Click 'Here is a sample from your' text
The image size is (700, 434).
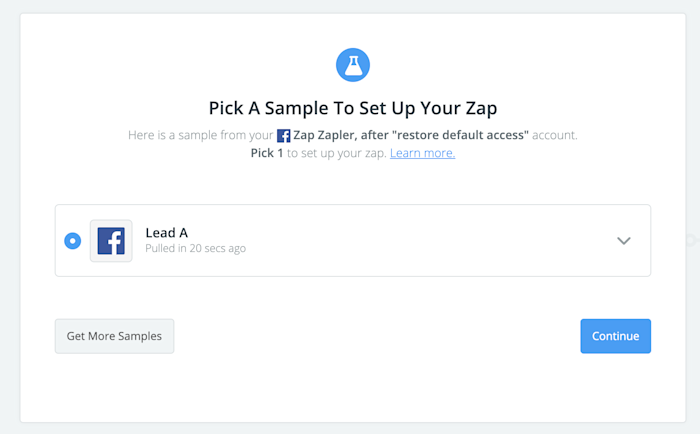(x=200, y=135)
